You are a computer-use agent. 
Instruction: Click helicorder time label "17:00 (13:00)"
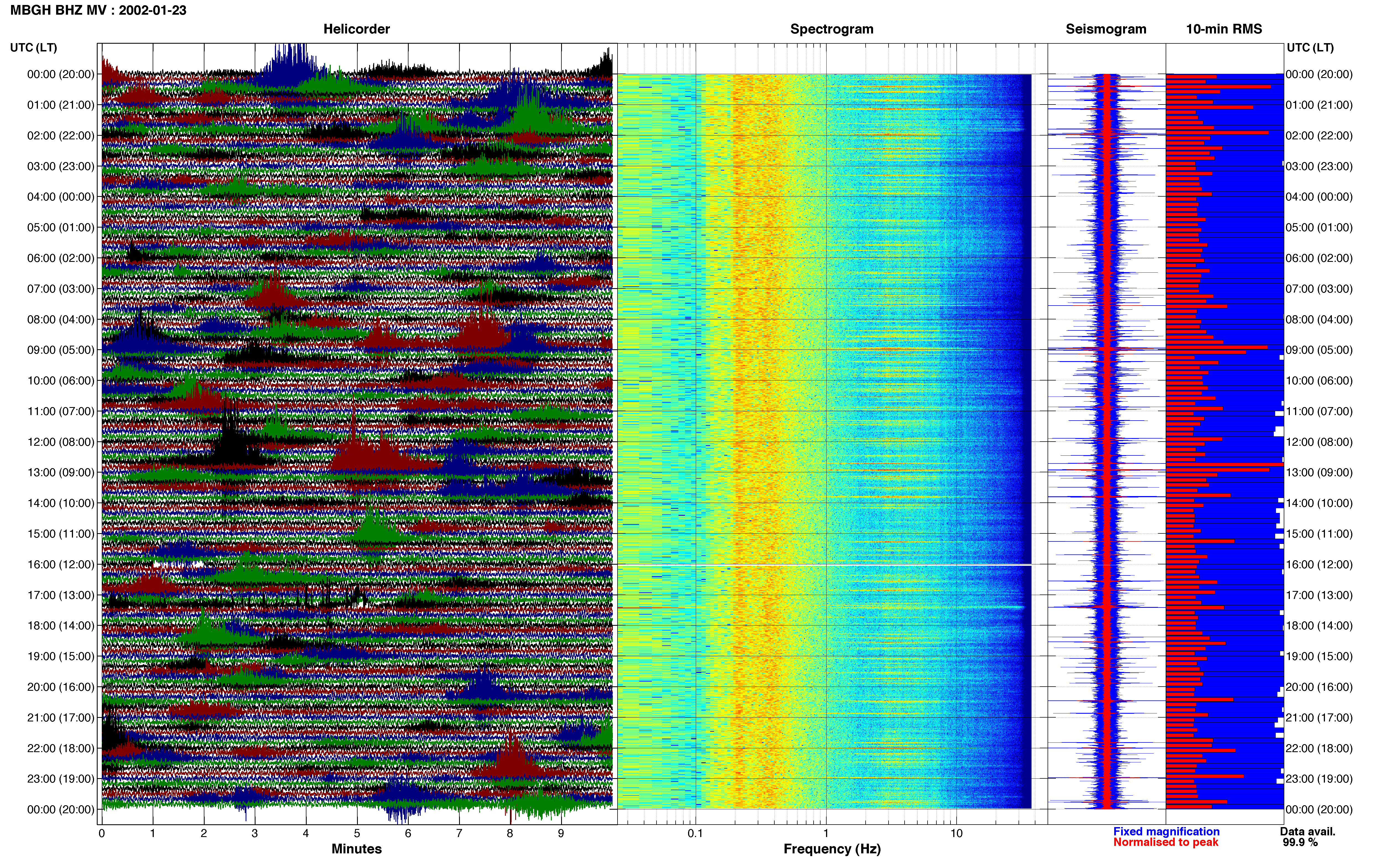pyautogui.click(x=60, y=595)
